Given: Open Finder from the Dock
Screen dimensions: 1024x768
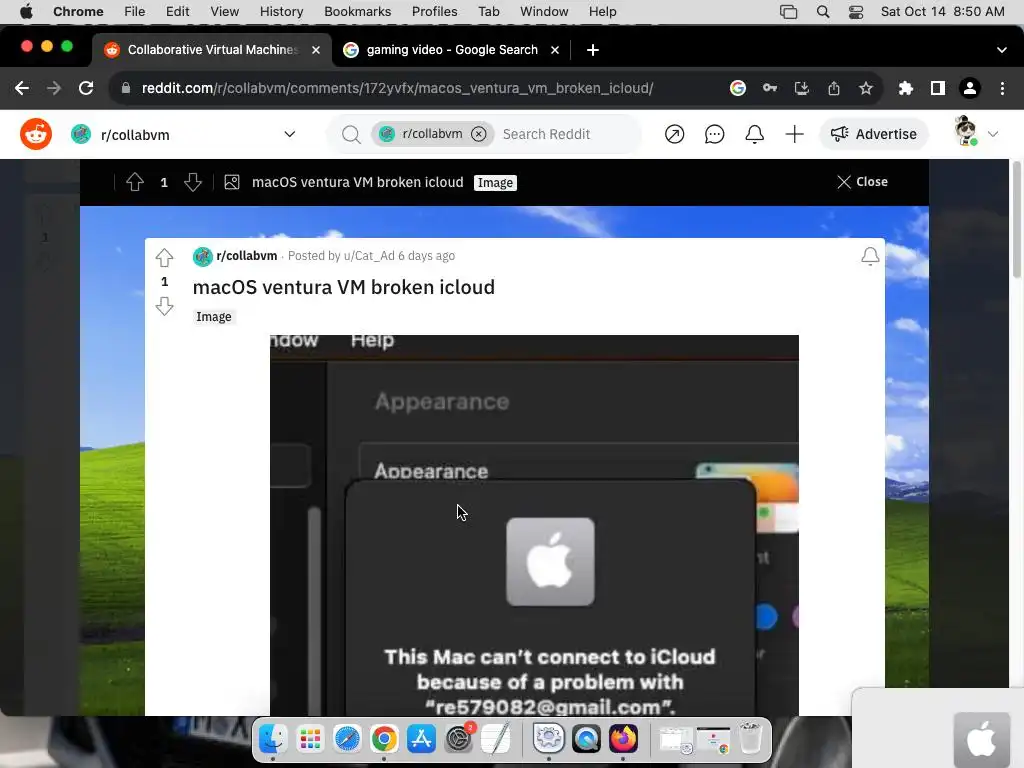Looking at the screenshot, I should click(273, 739).
